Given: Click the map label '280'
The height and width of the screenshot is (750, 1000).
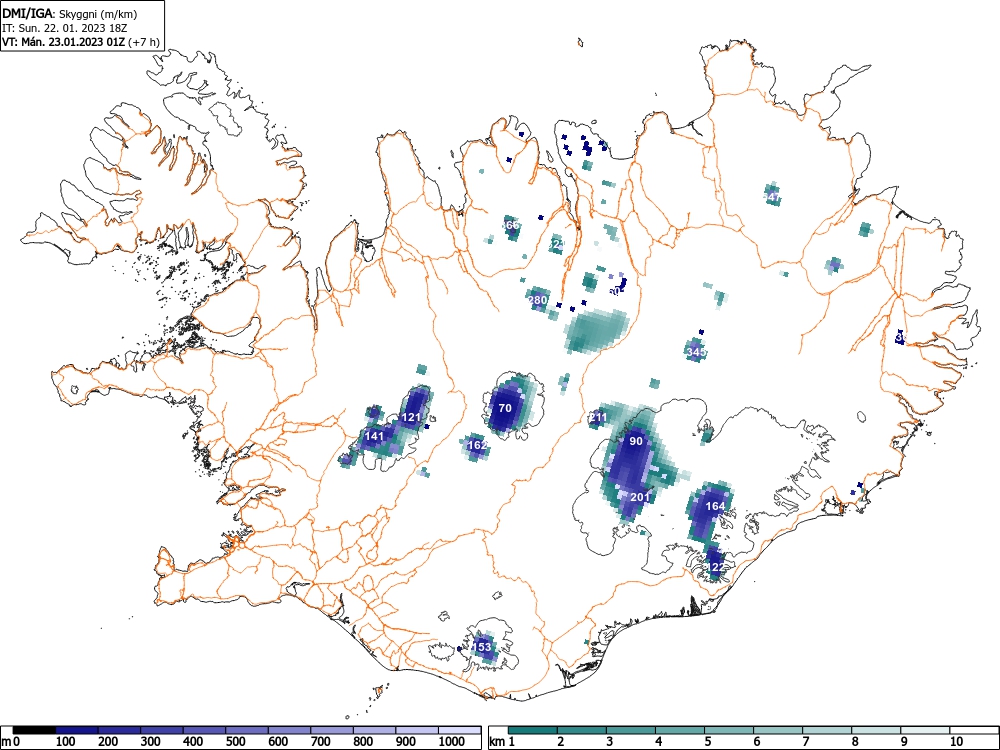Looking at the screenshot, I should click(x=538, y=300).
